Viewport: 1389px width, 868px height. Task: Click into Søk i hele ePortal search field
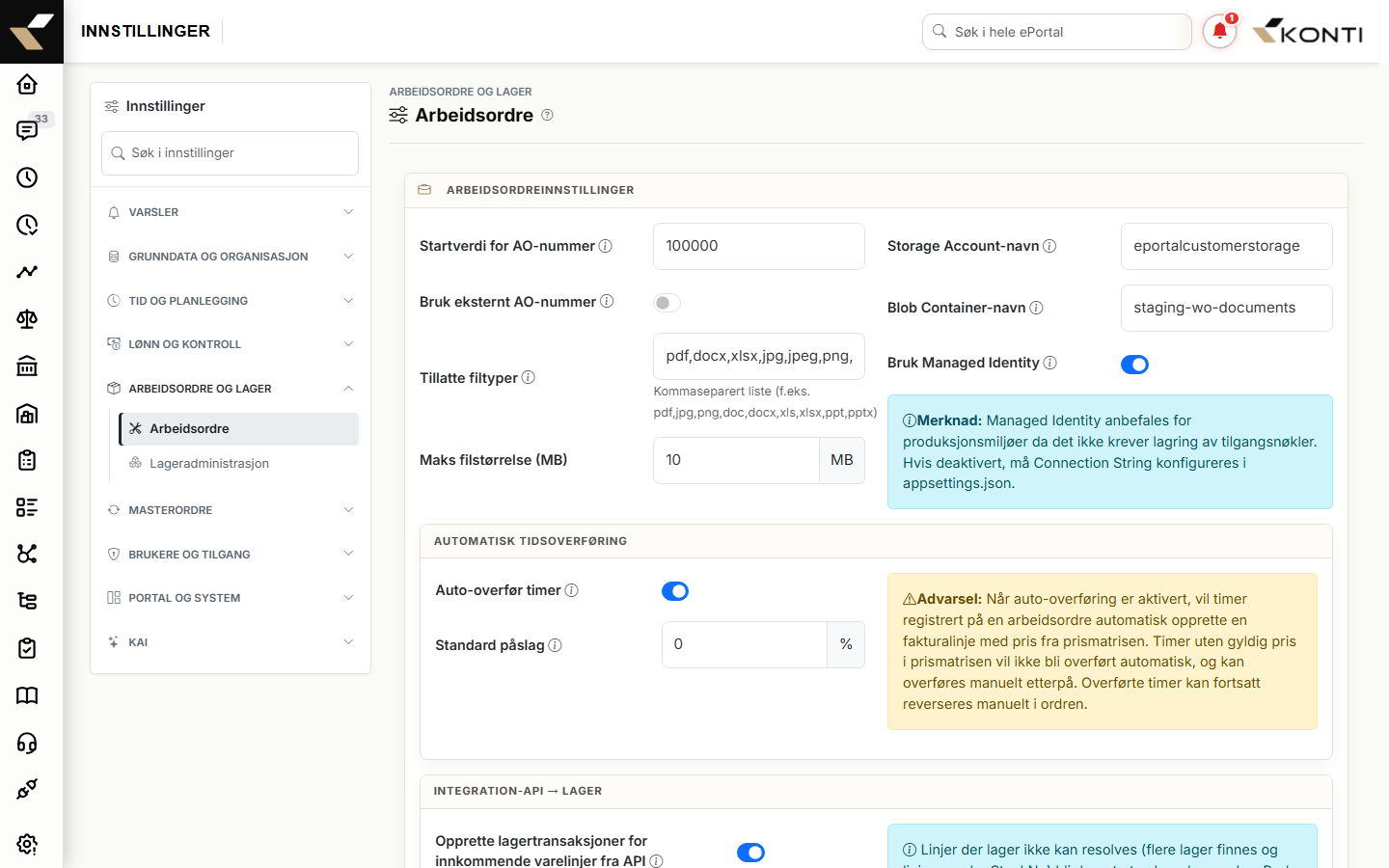(1057, 32)
